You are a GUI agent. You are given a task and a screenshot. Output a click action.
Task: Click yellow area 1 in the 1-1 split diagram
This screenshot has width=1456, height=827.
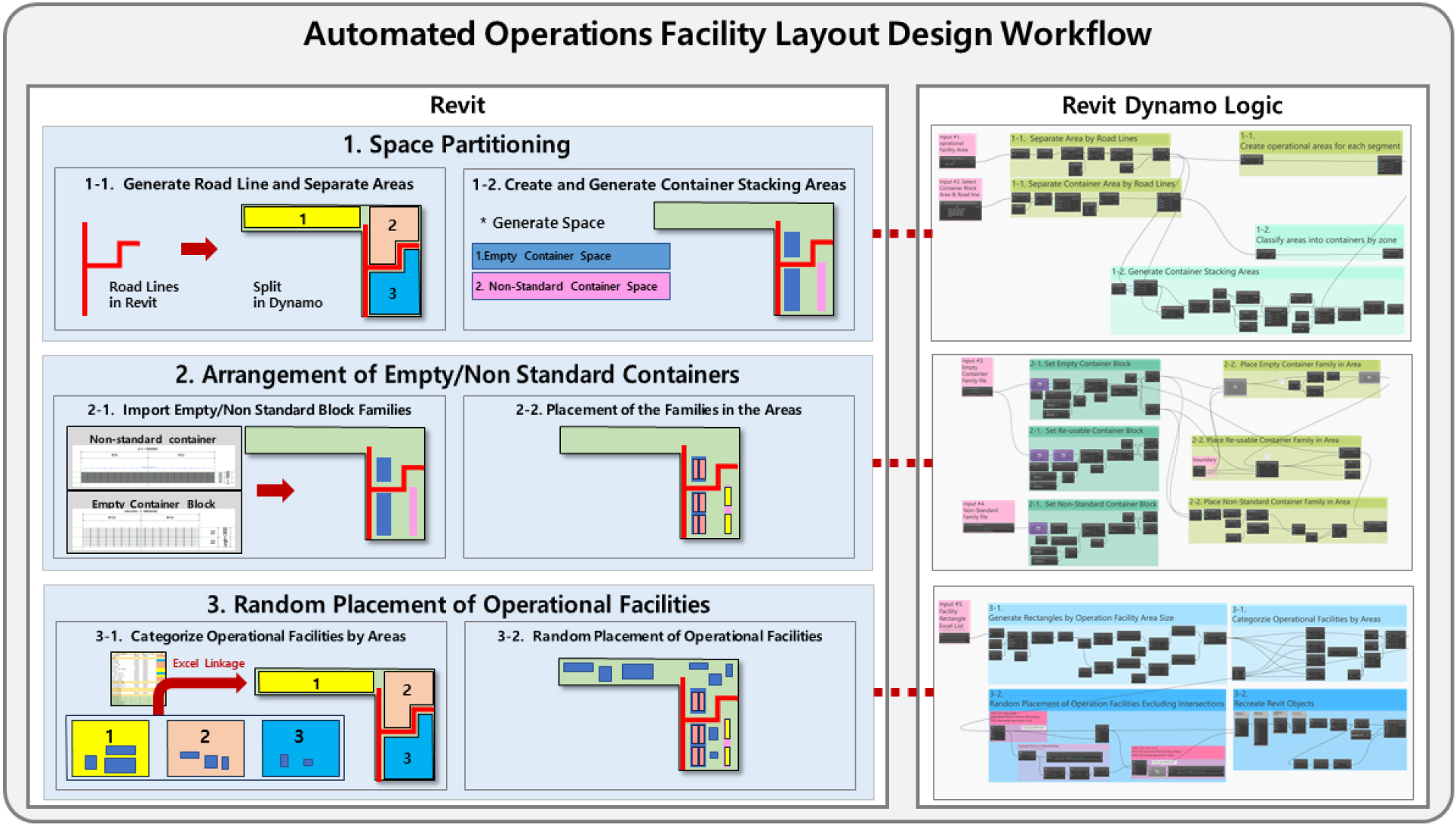pos(302,218)
